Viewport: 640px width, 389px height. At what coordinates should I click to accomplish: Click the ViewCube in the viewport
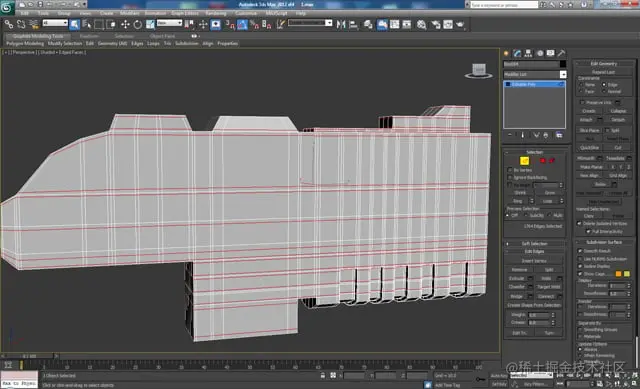tap(479, 71)
